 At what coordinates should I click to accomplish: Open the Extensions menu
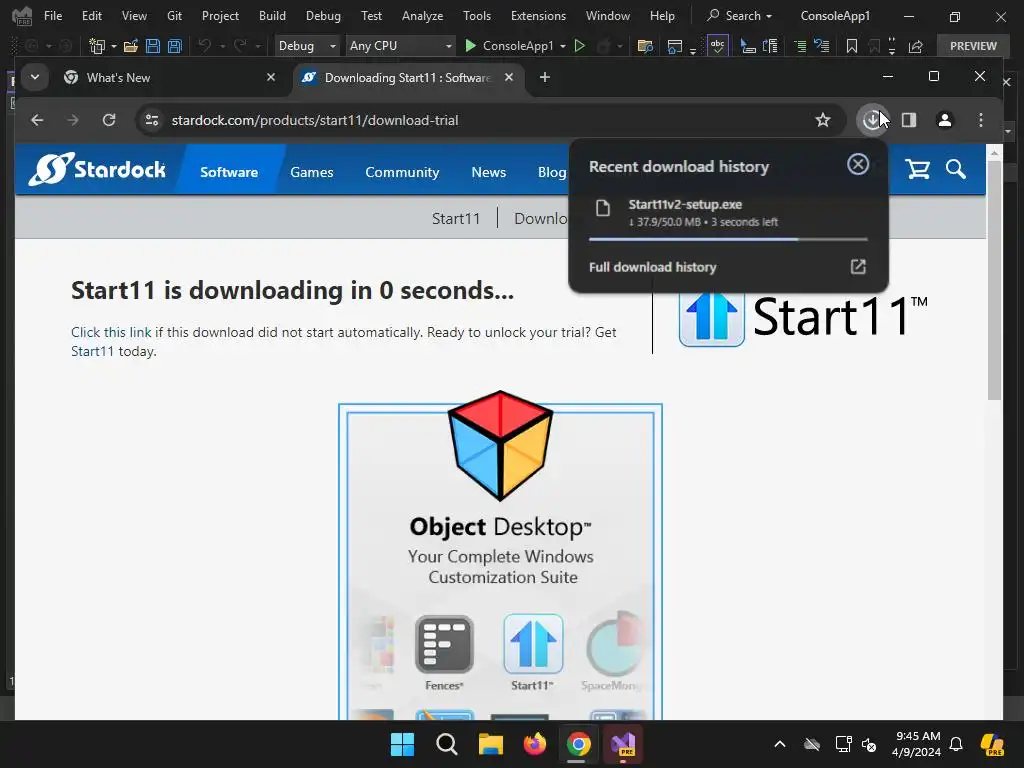[538, 16]
